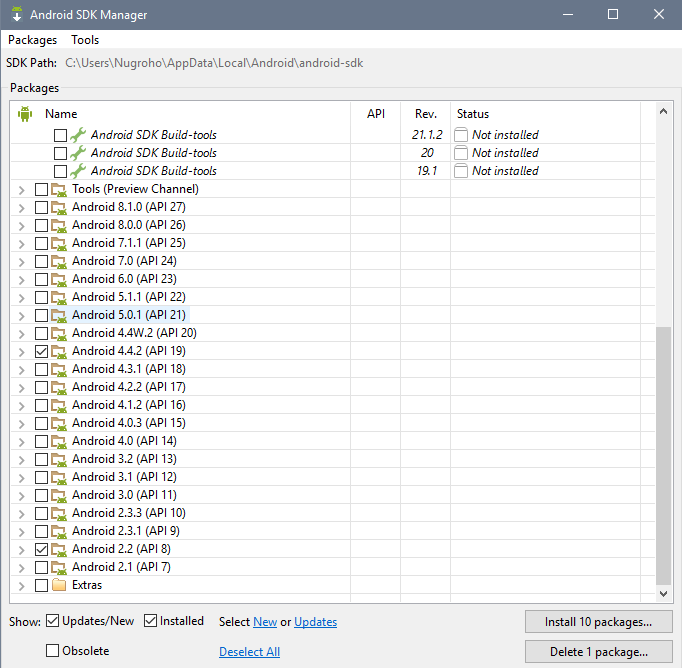Uncheck the Android 2.2 (API 8) checkbox
Viewport: 682px width, 668px height.
41,549
